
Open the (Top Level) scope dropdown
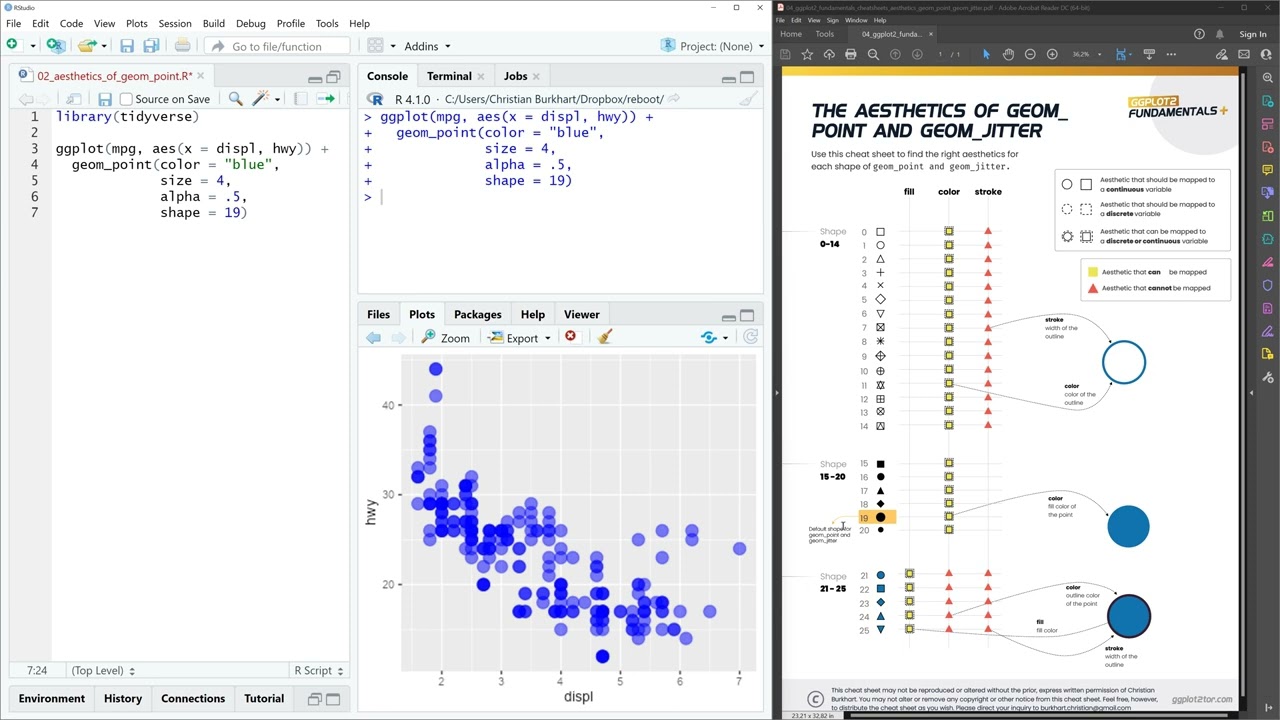[x=103, y=671]
